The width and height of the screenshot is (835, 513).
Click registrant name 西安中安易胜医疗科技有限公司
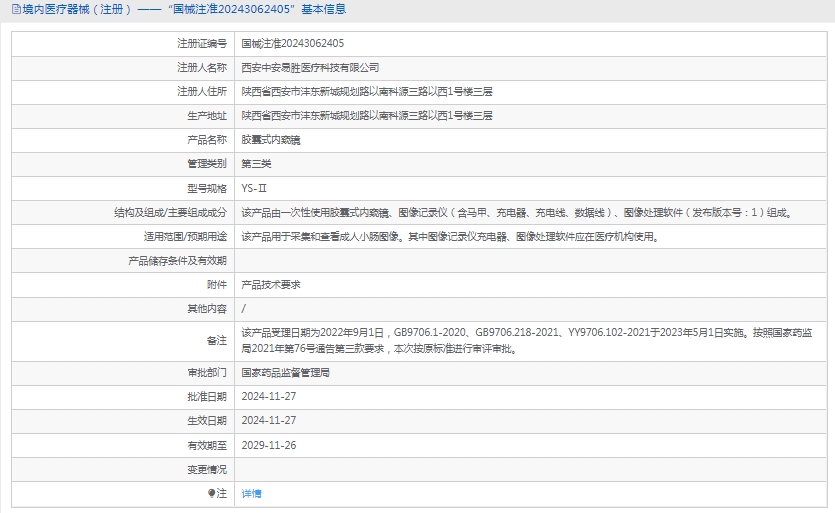(x=310, y=67)
